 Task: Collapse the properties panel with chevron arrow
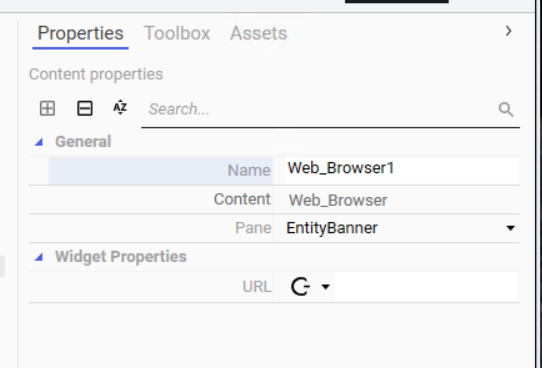(x=508, y=31)
